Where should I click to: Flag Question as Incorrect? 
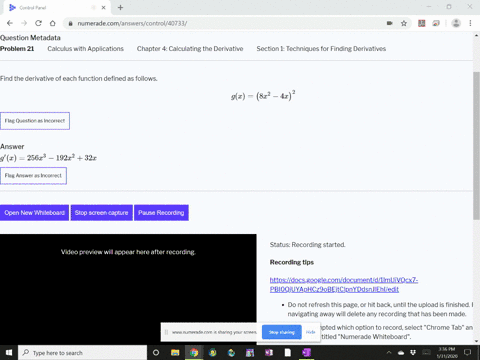pos(35,121)
